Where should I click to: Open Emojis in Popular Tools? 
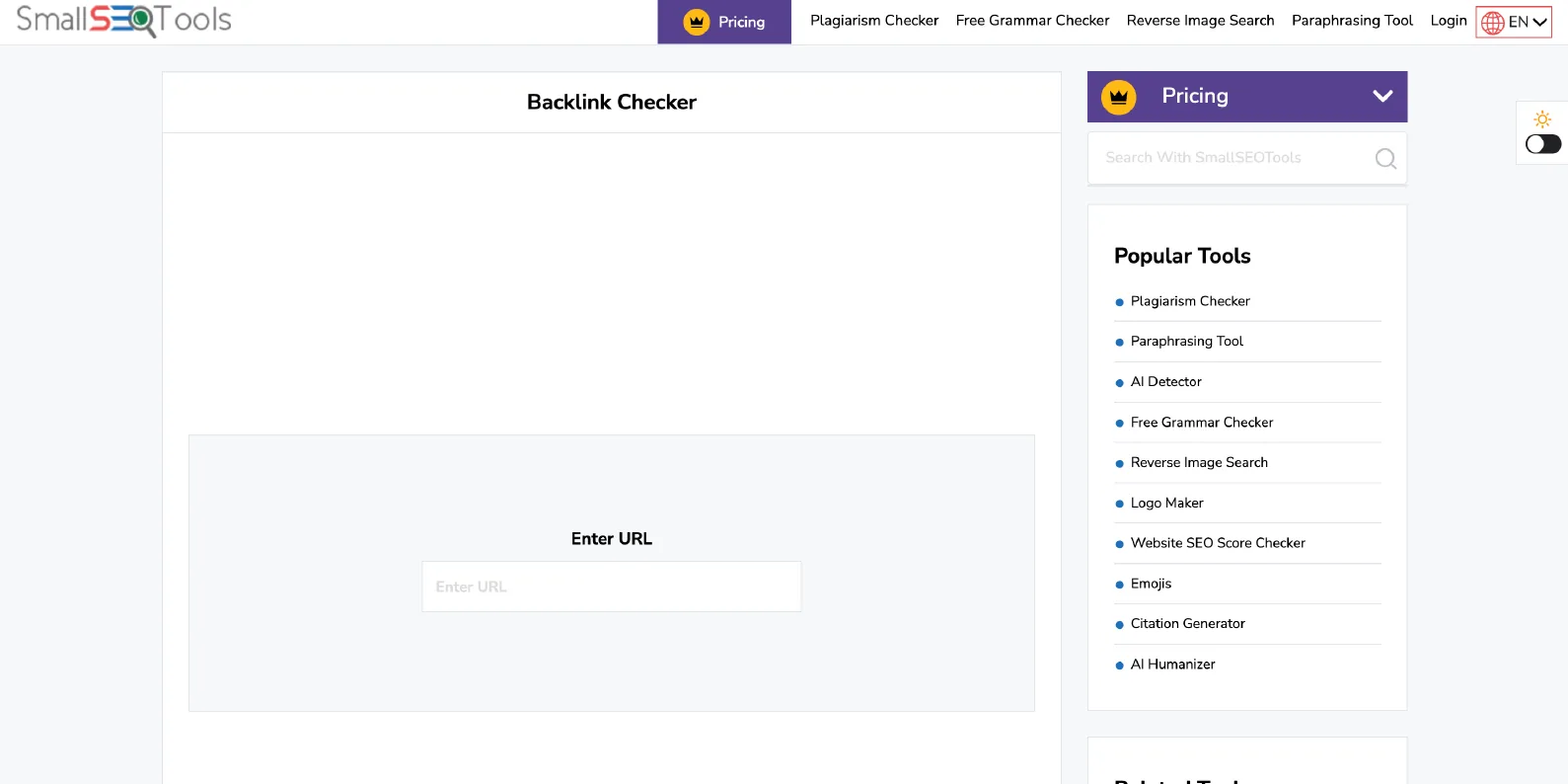(x=1151, y=584)
